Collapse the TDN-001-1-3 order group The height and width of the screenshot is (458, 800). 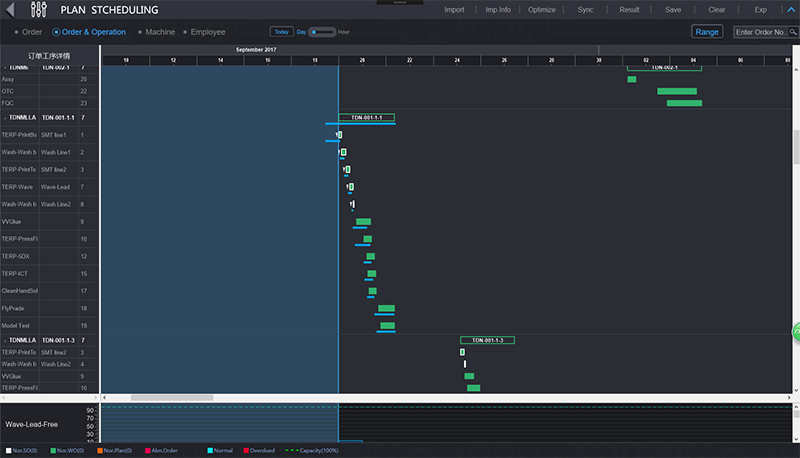coord(5,341)
